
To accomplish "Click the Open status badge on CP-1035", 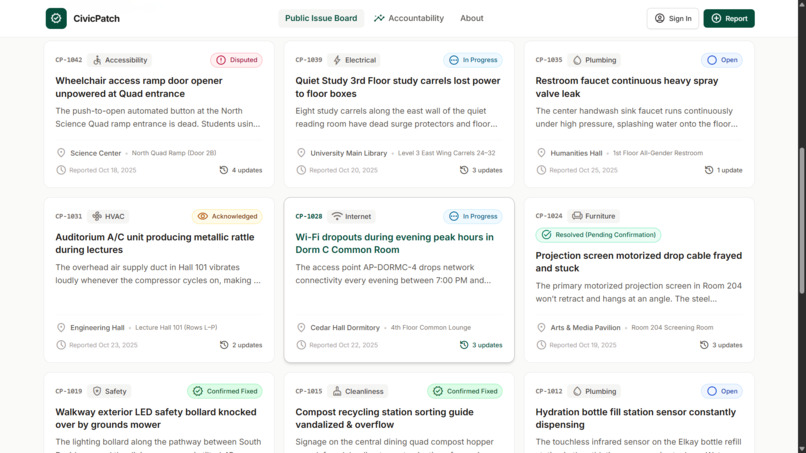I will click(x=722, y=60).
